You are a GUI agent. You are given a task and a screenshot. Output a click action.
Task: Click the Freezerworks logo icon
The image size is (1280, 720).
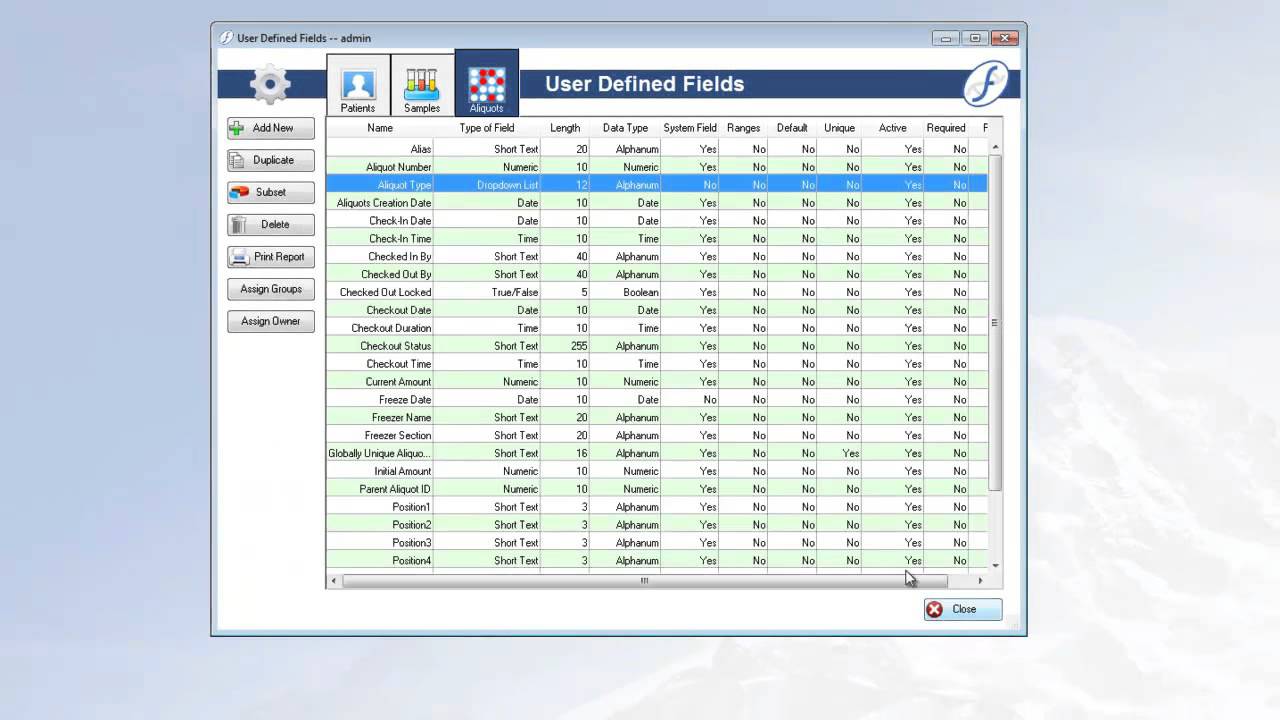click(986, 84)
